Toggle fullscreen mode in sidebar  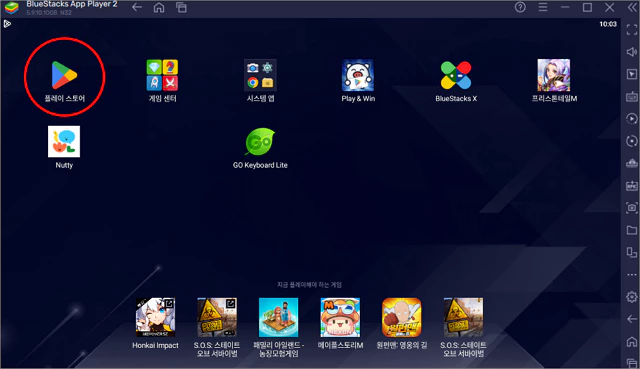pos(631,29)
